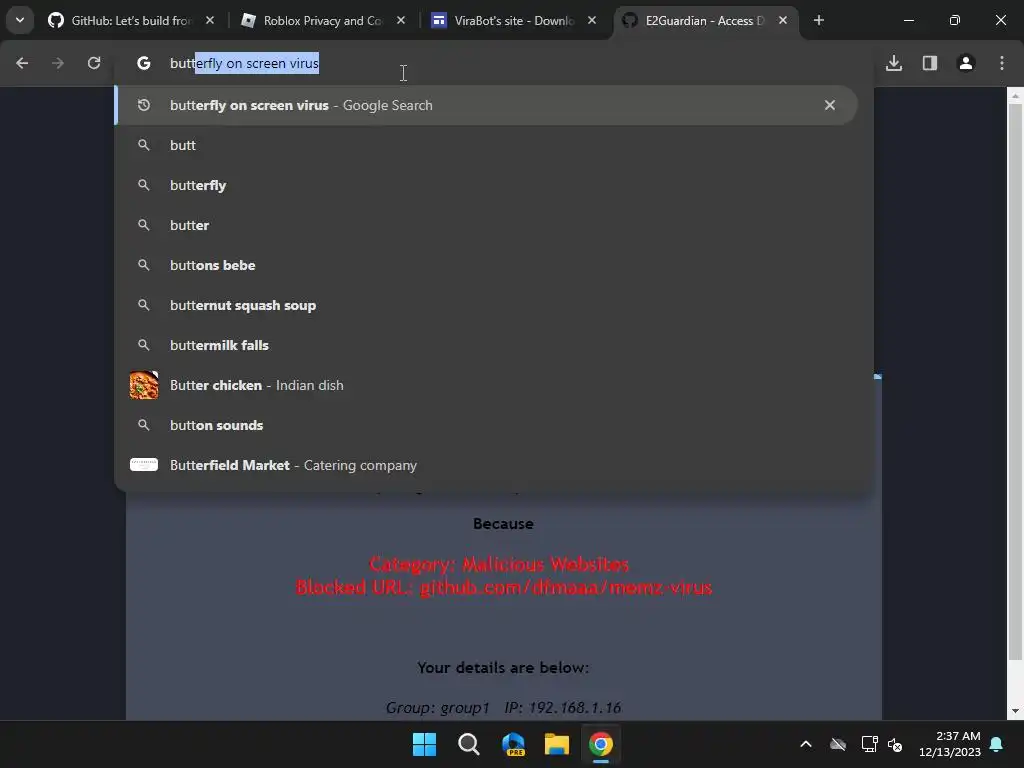This screenshot has height=768, width=1024.
Task: Open the profile avatar menu
Action: (966, 63)
